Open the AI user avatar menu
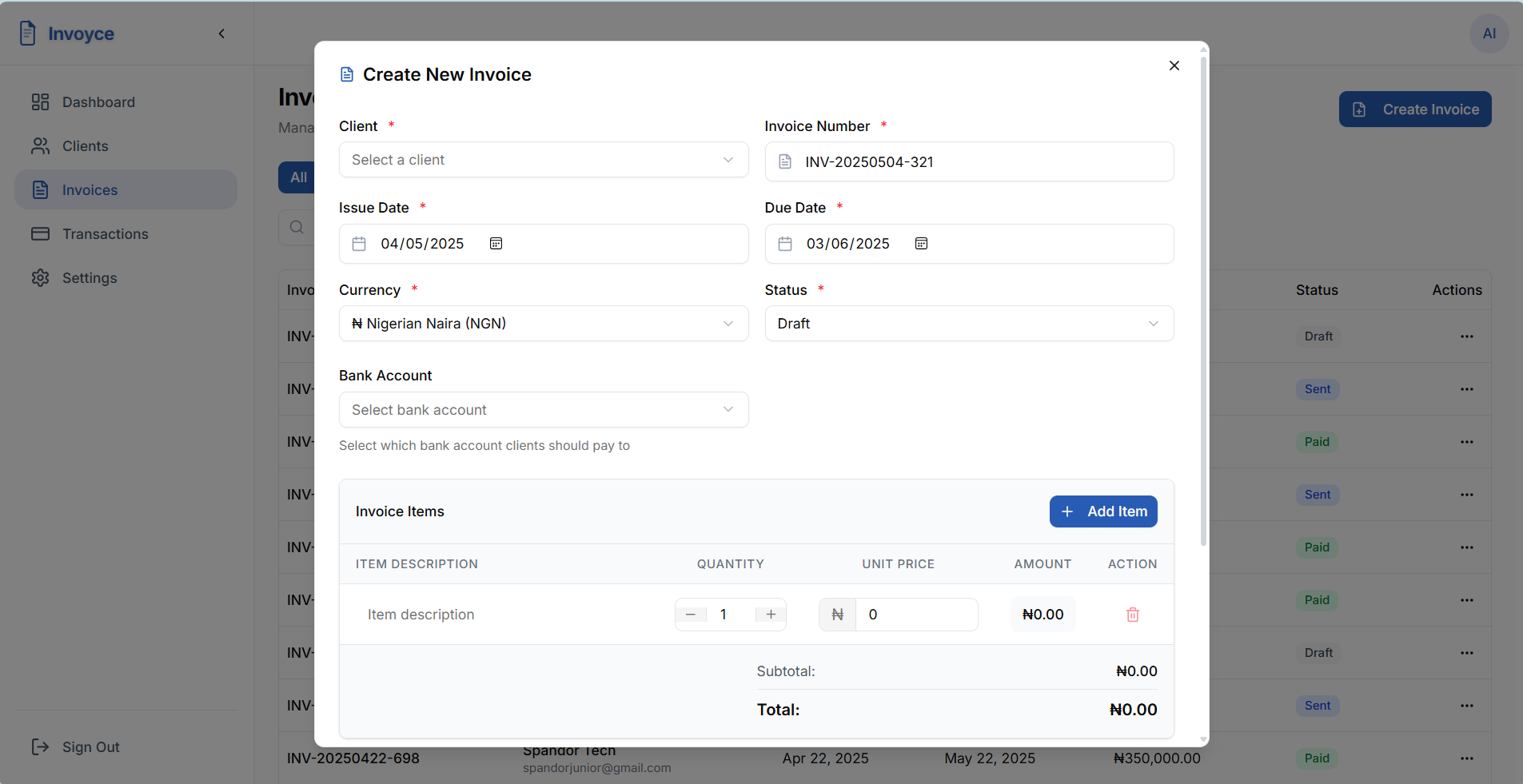 [1489, 34]
